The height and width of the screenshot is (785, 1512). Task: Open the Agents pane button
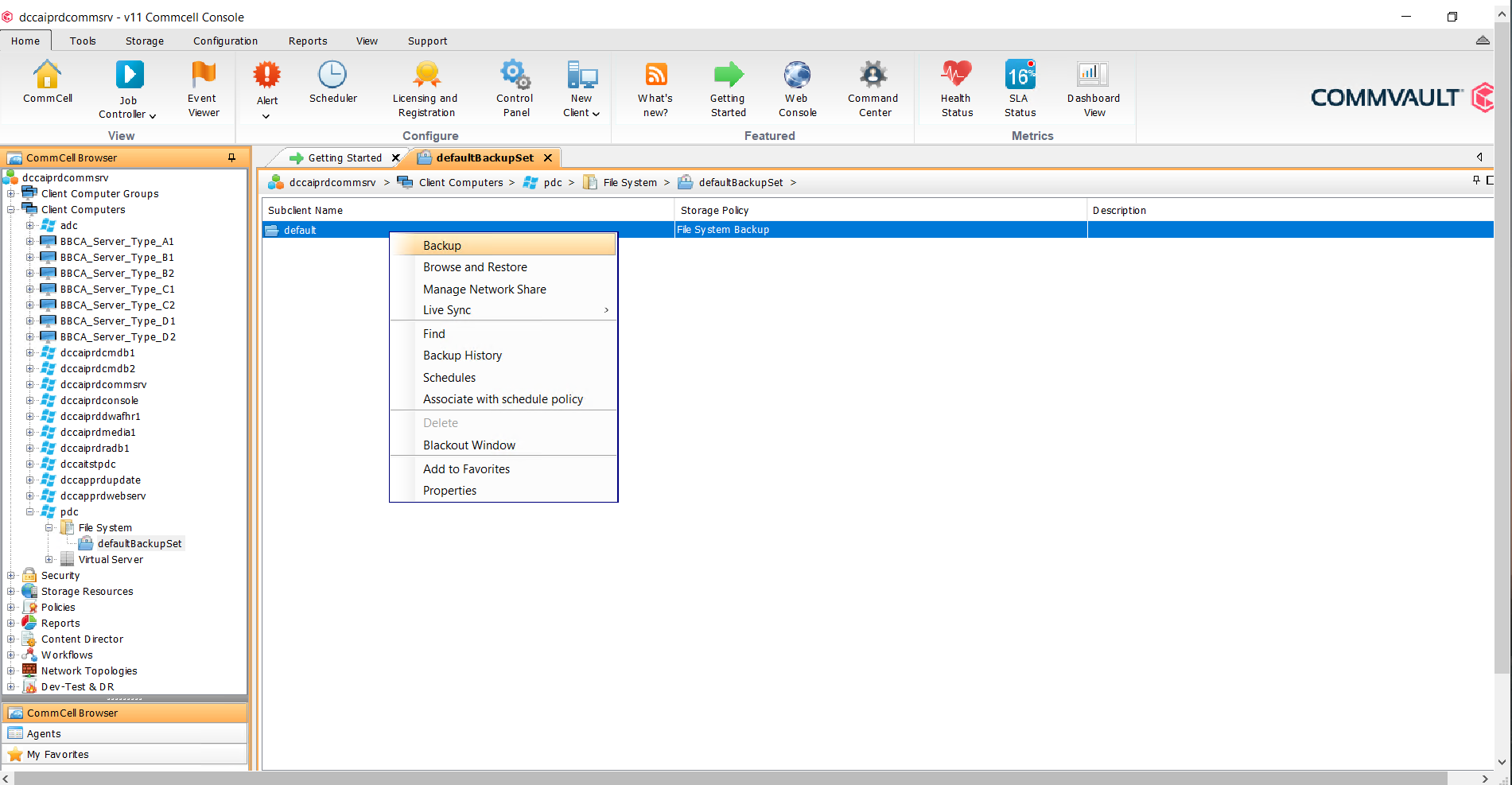125,733
